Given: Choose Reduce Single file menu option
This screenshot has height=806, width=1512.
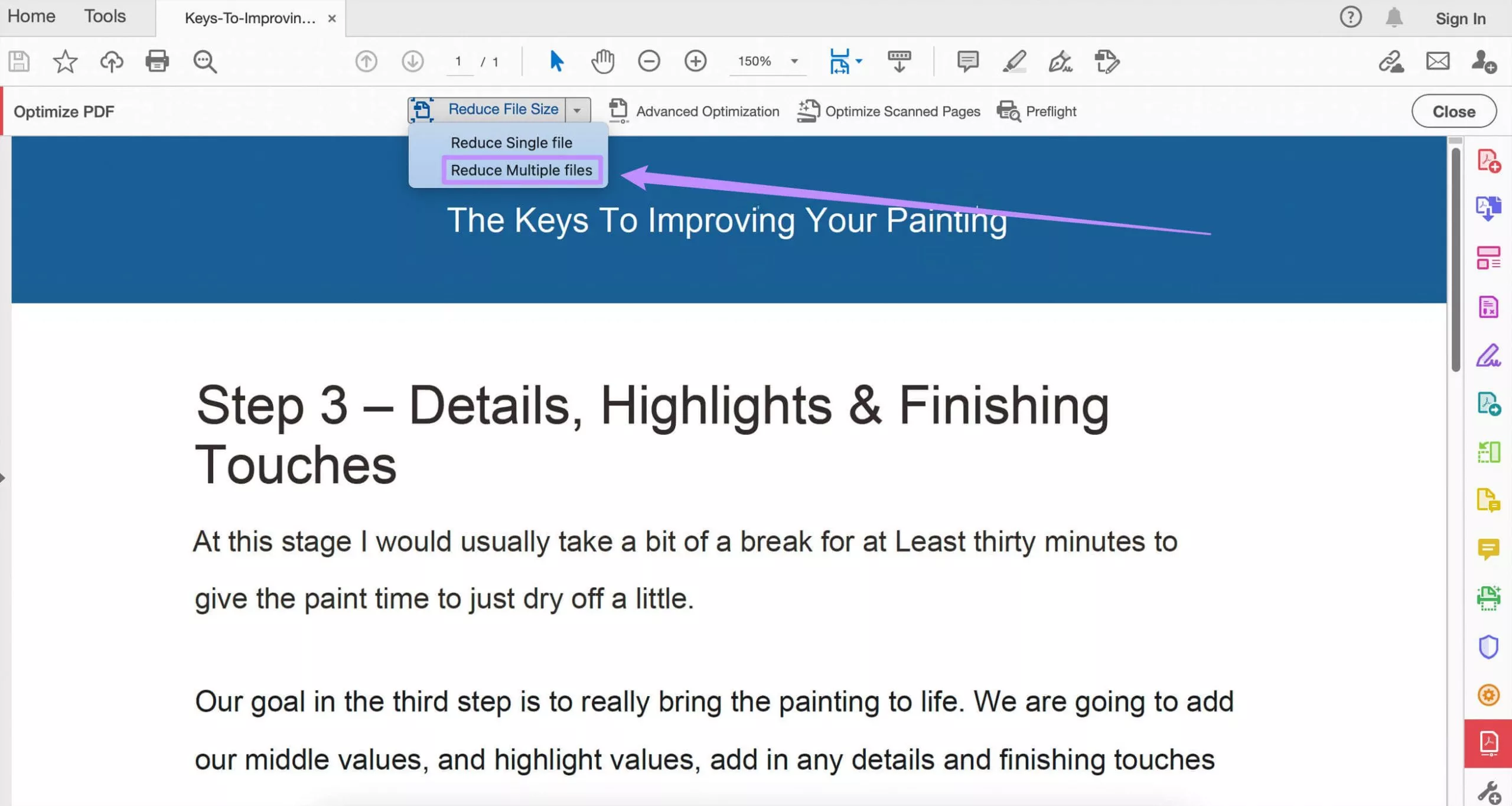Looking at the screenshot, I should (x=511, y=142).
